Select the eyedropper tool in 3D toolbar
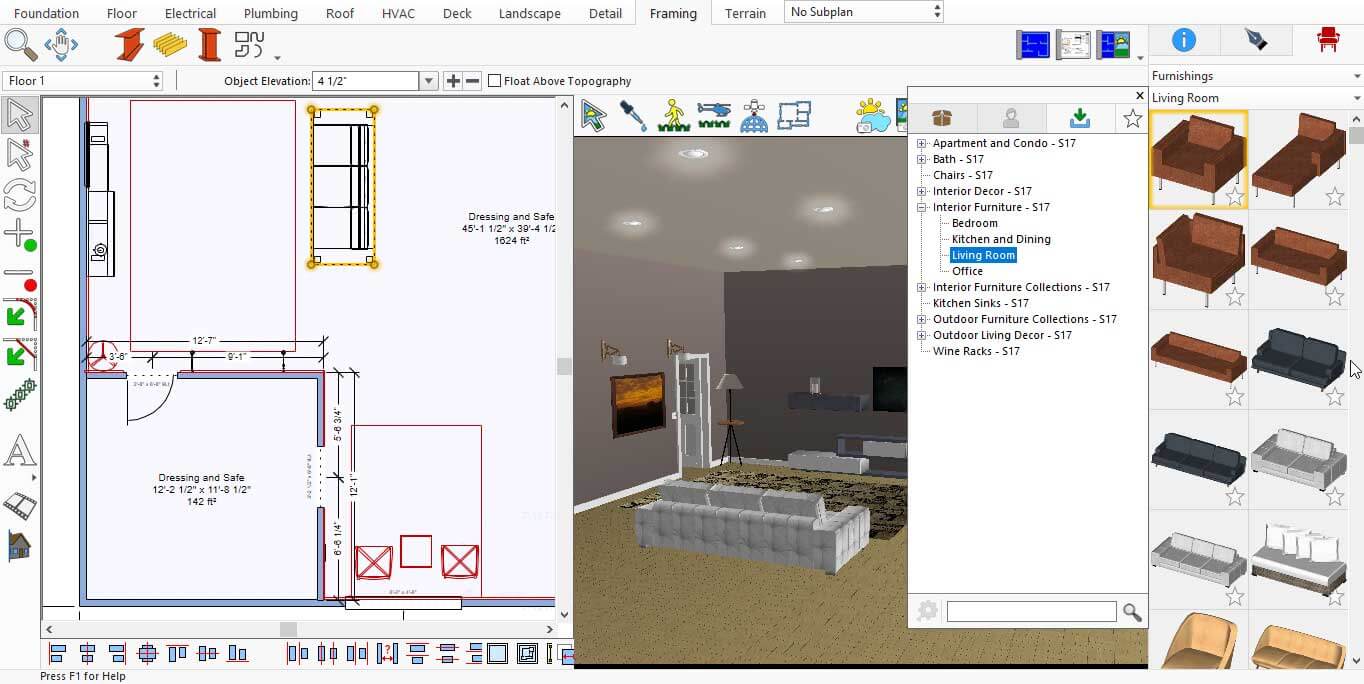 point(633,116)
